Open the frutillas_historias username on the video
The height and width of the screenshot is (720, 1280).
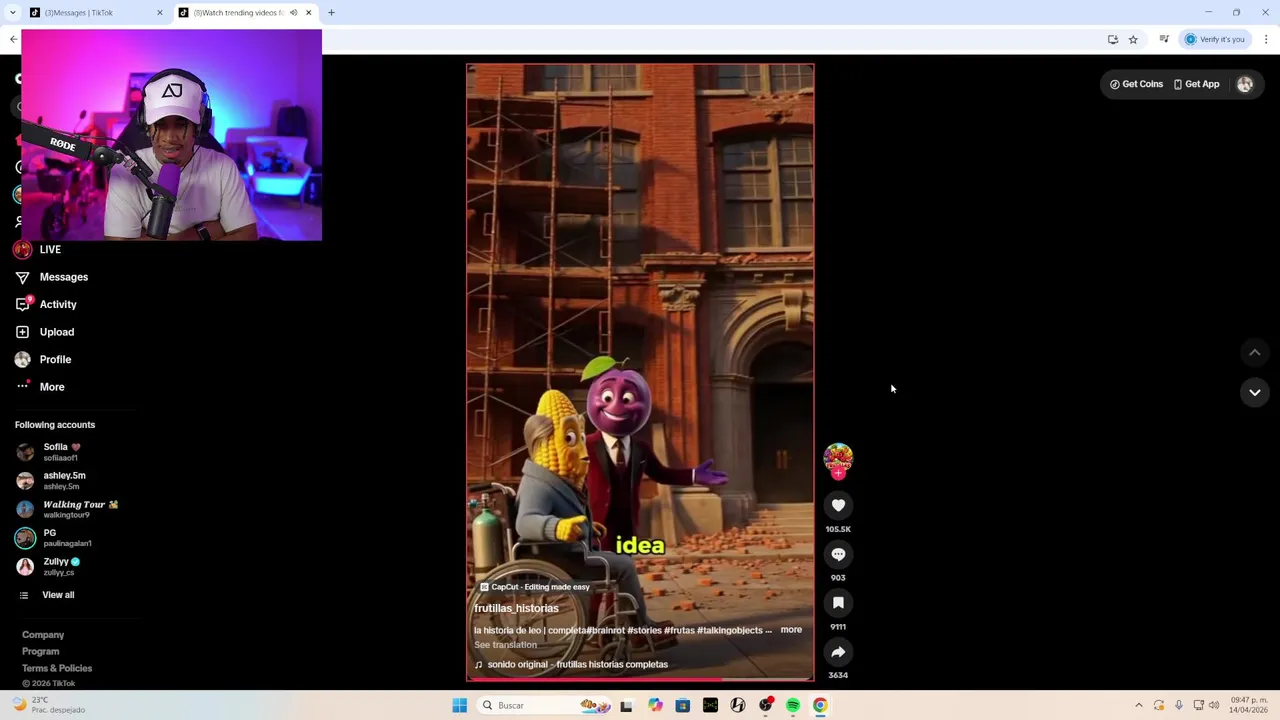click(516, 609)
